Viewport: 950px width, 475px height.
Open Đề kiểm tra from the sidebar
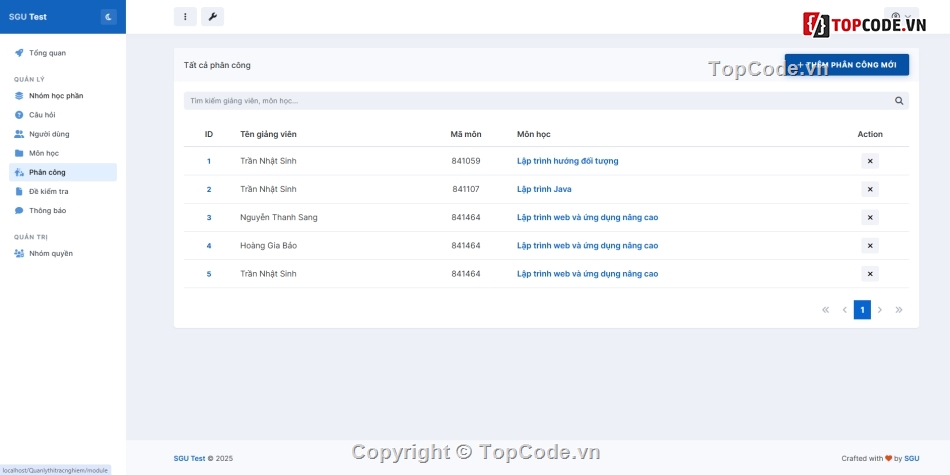[x=48, y=191]
